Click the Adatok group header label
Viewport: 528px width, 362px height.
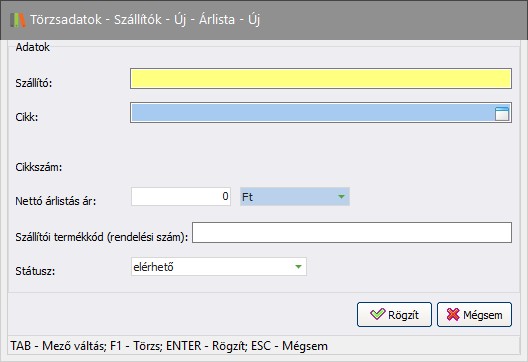click(x=33, y=47)
